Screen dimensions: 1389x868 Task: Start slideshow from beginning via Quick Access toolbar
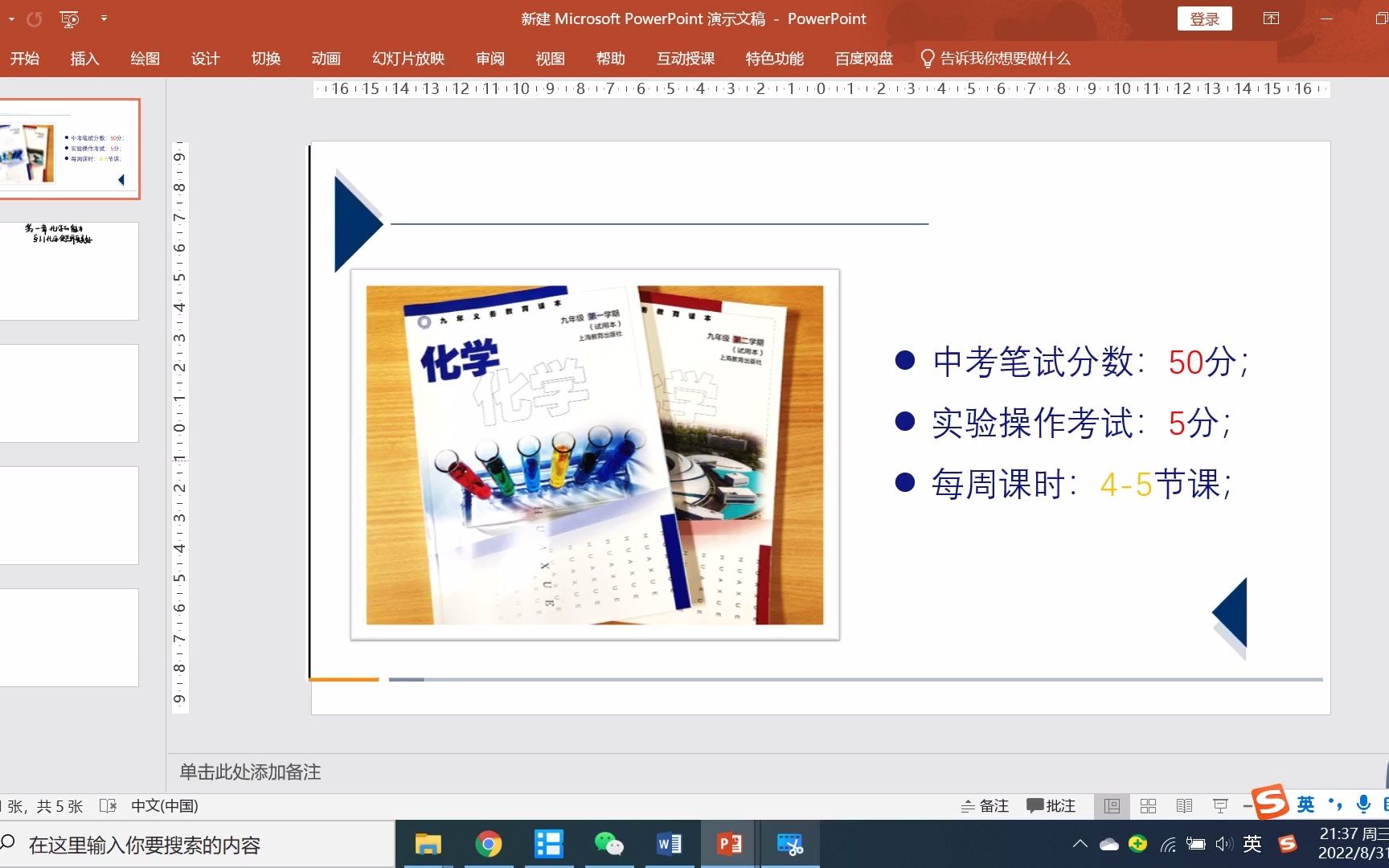click(69, 18)
